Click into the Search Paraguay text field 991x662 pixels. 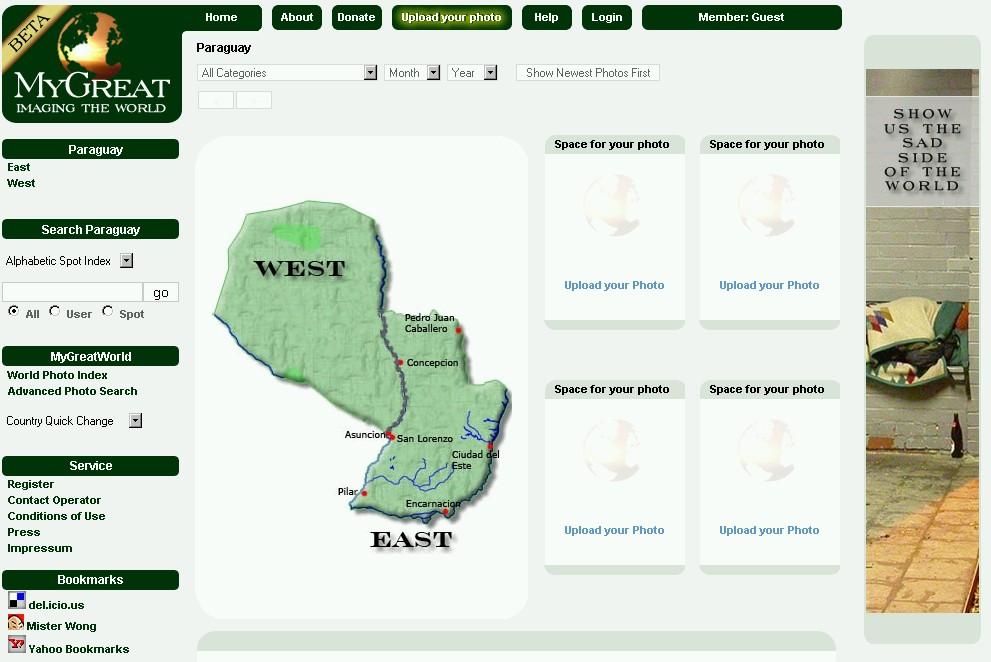(x=73, y=292)
